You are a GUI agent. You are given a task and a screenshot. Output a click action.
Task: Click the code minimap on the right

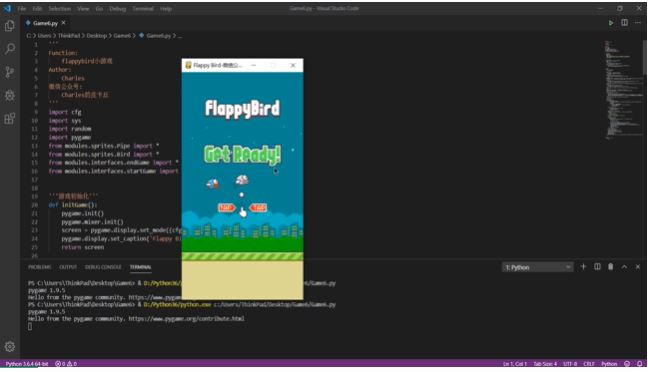click(x=622, y=90)
